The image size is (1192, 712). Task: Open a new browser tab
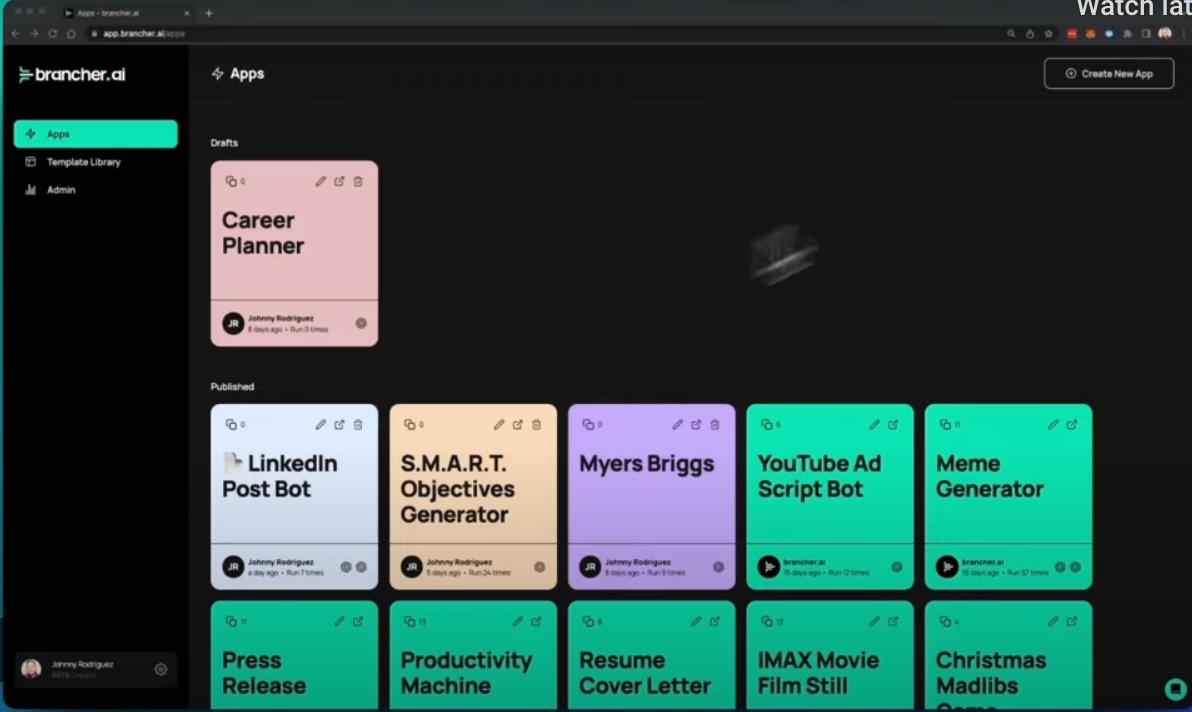pos(208,13)
